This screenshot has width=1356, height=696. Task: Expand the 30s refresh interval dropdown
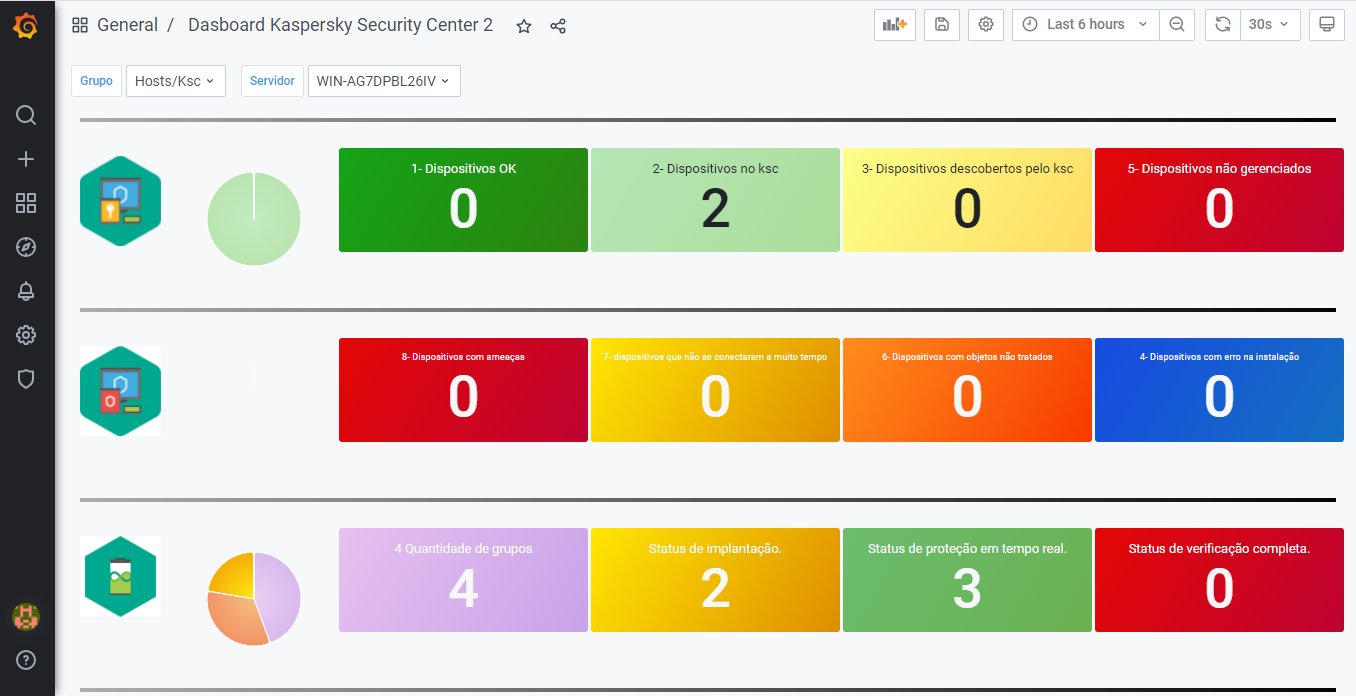coord(1270,24)
